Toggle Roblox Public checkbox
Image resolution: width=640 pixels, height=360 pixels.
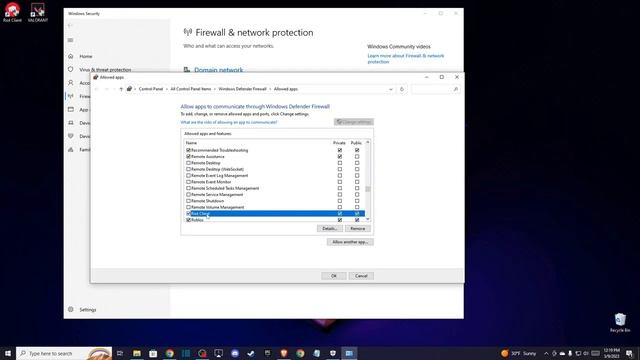357,220
